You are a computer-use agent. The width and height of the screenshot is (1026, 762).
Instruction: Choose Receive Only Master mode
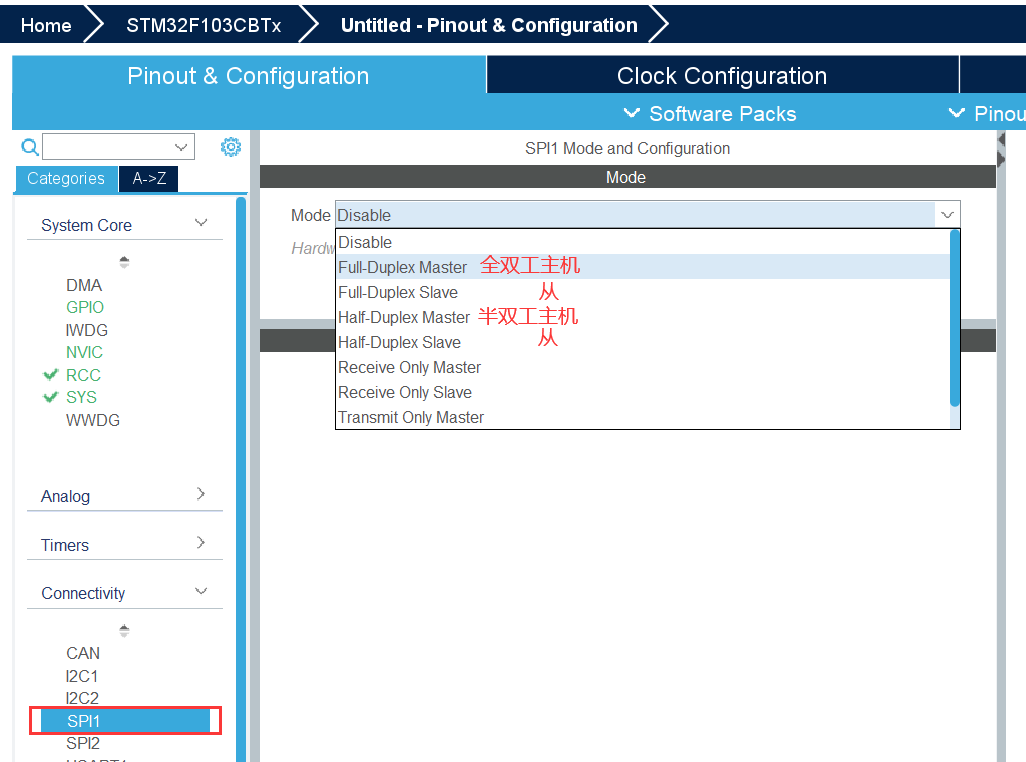tap(643, 367)
